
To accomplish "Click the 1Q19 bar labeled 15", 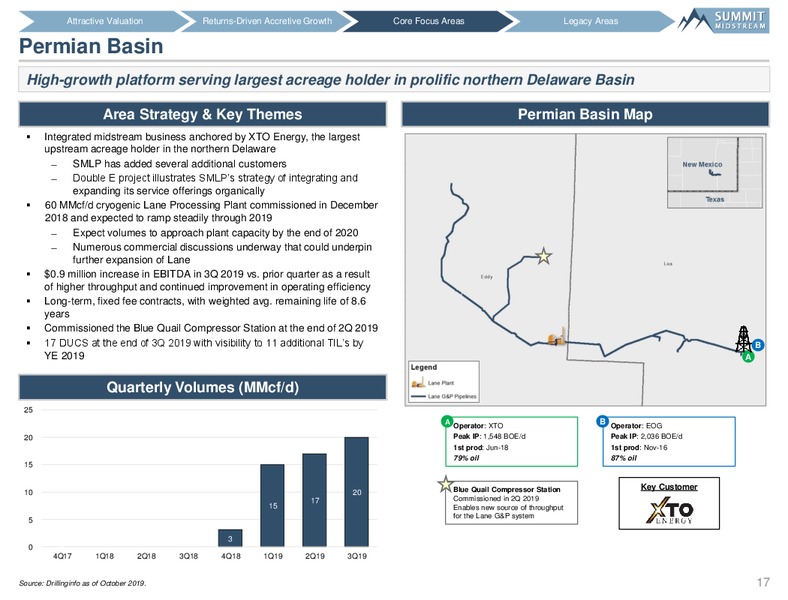I will coord(272,506).
